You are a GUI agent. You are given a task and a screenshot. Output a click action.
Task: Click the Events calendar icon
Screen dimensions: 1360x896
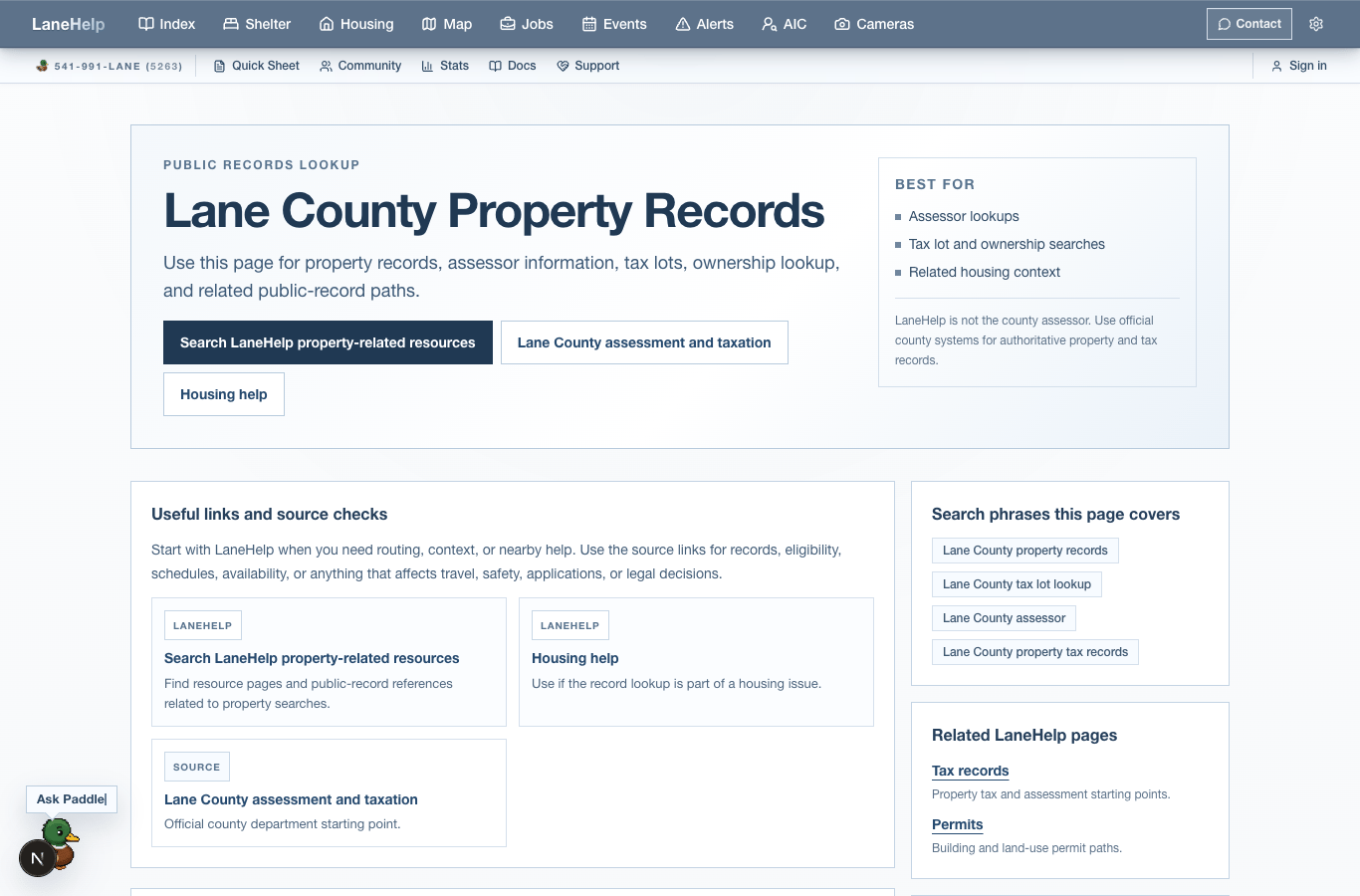click(x=589, y=24)
